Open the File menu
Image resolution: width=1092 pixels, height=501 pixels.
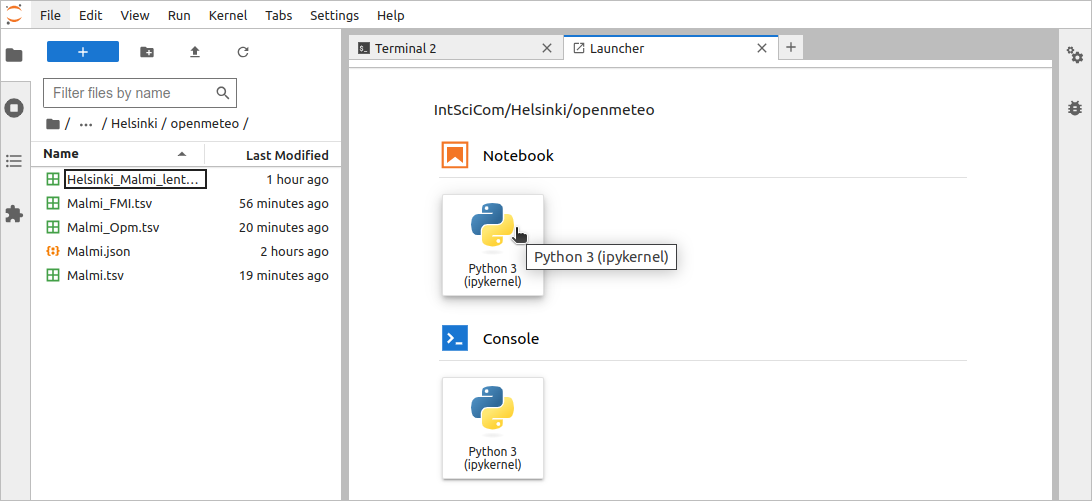click(50, 15)
